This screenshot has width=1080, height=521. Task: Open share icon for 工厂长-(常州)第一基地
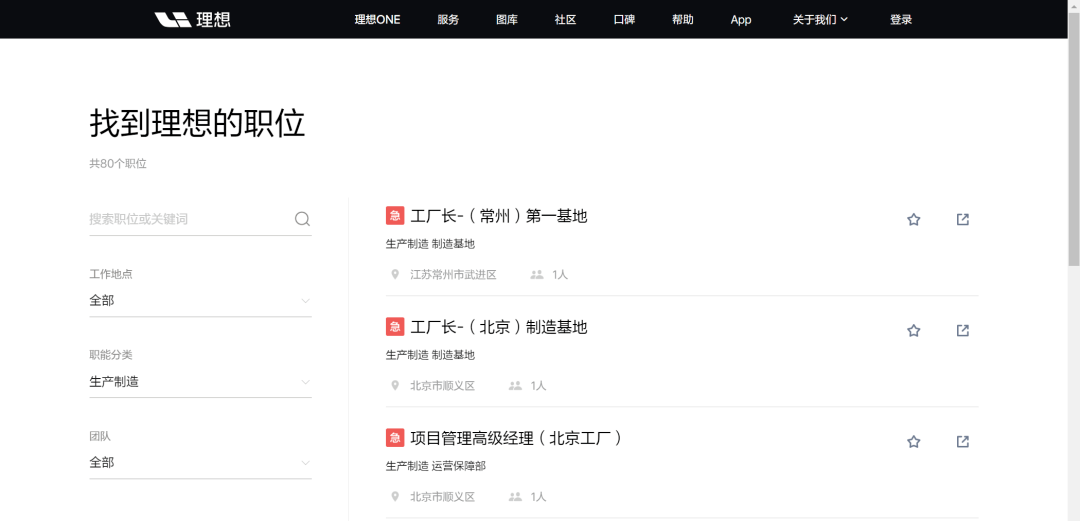(963, 219)
